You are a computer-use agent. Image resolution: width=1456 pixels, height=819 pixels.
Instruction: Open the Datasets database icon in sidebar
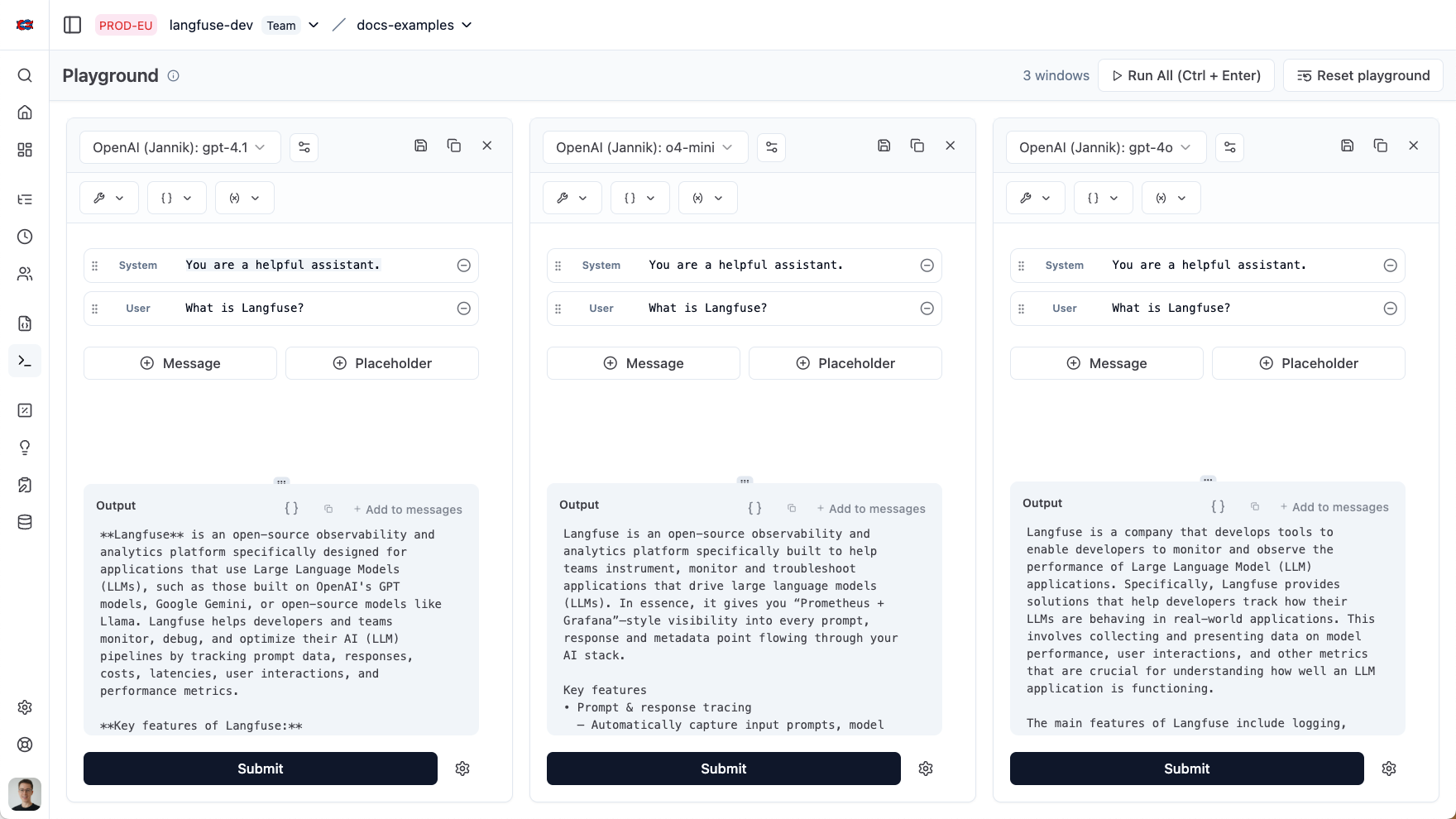[25, 522]
